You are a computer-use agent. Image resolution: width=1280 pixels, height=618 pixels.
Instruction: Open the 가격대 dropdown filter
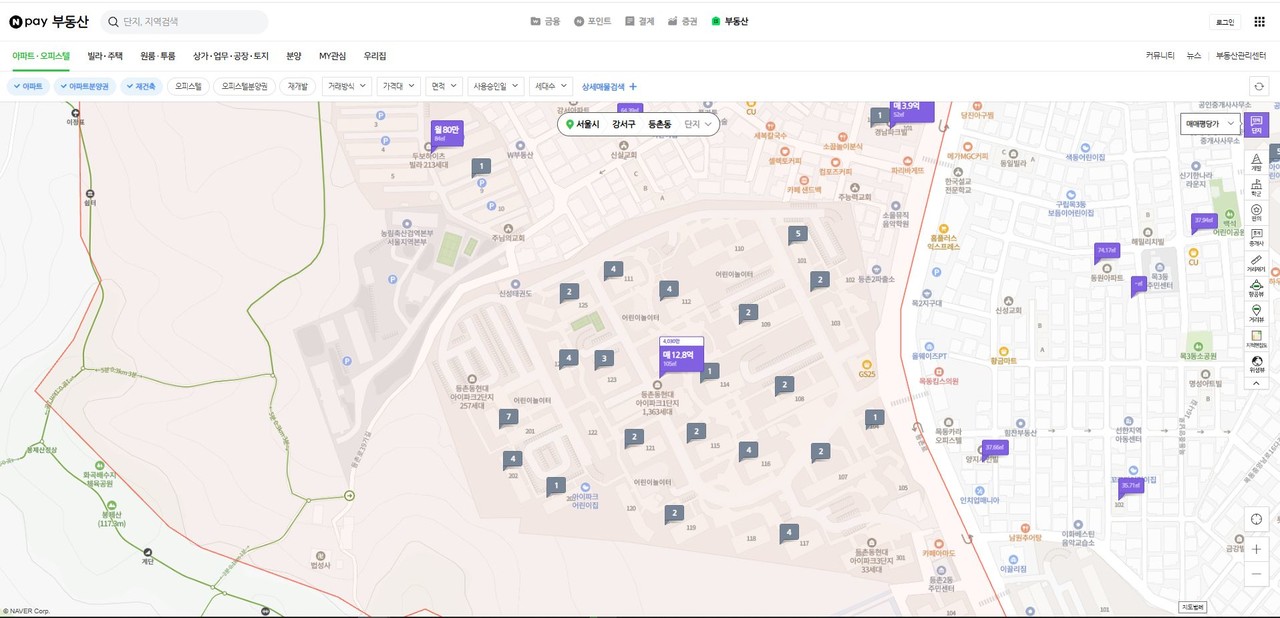coord(399,87)
